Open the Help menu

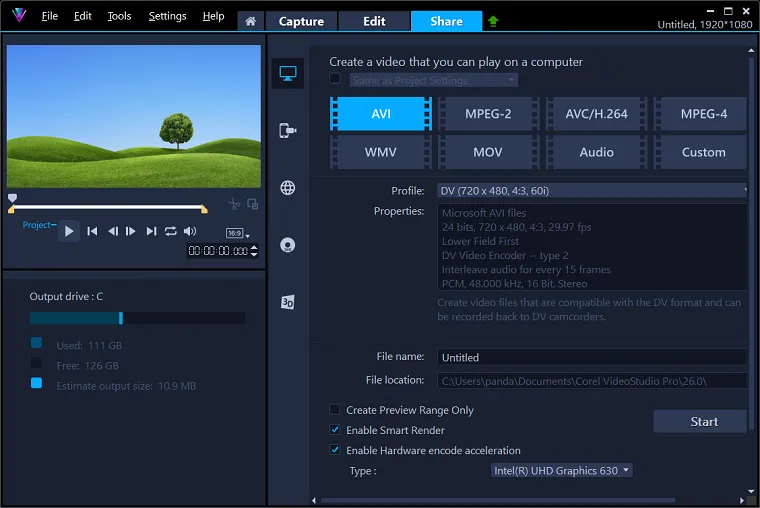(x=213, y=16)
